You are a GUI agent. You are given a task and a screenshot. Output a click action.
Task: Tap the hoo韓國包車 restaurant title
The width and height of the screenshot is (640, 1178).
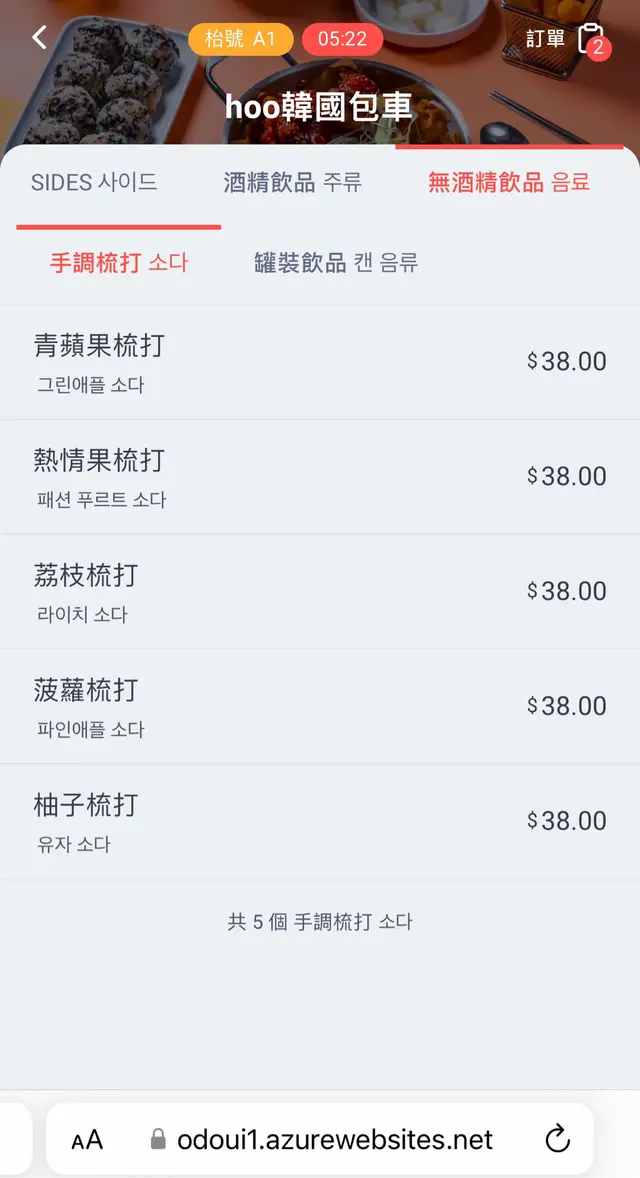(x=318, y=107)
